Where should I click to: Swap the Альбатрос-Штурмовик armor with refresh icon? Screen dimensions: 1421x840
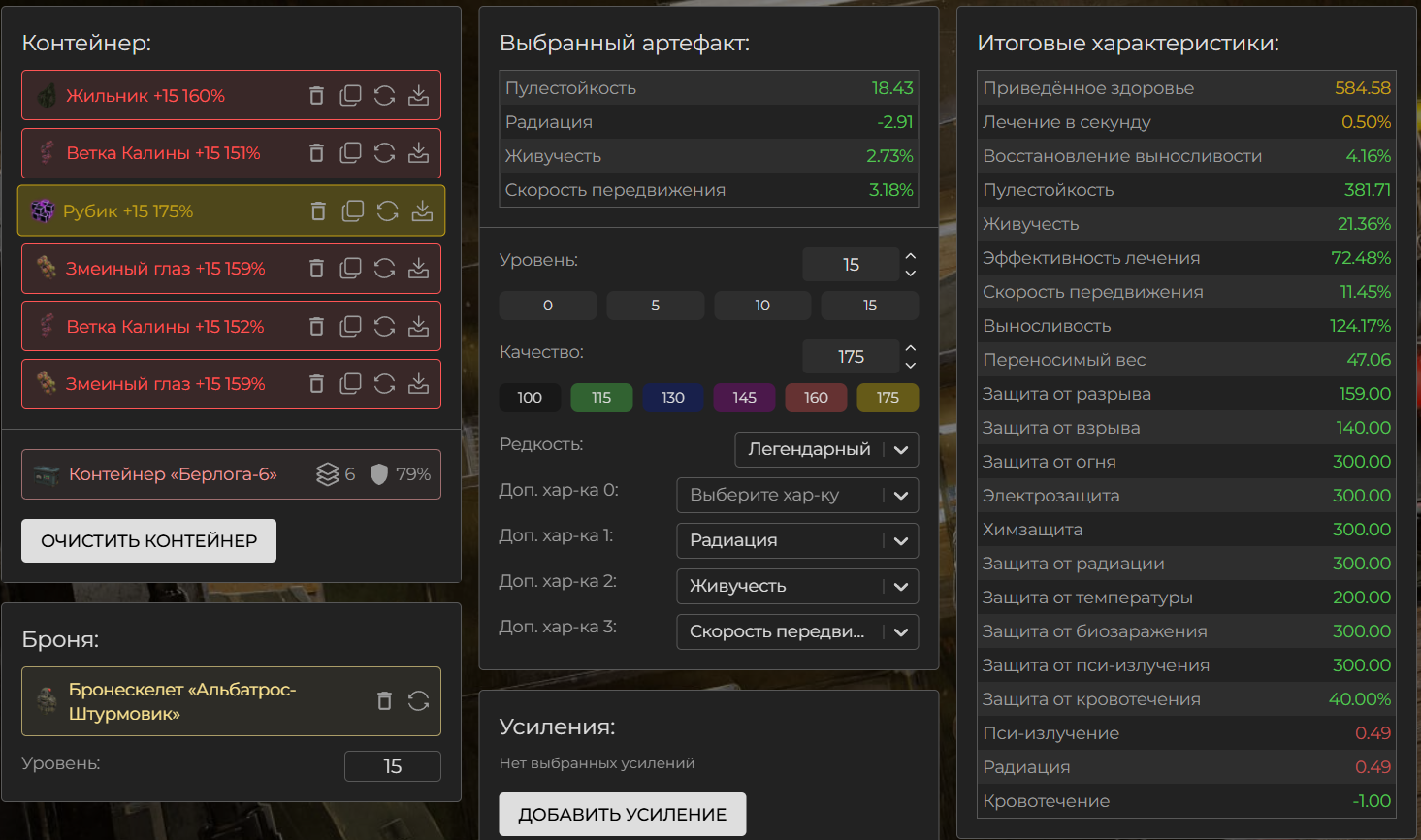pos(418,701)
